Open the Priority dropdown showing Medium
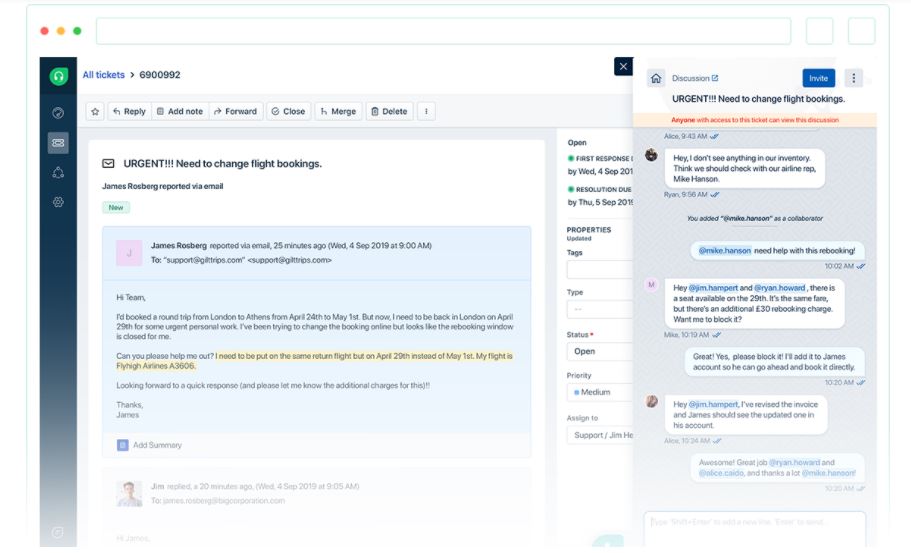 pyautogui.click(x=600, y=392)
